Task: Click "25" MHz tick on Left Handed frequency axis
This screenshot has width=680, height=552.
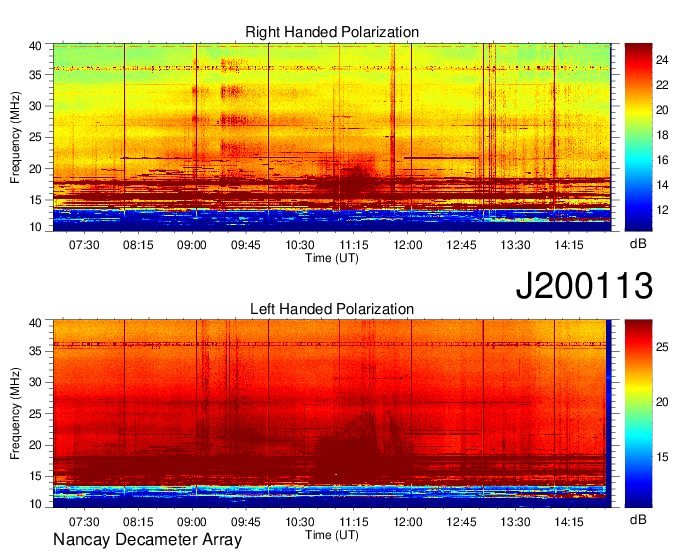Action: 36,414
